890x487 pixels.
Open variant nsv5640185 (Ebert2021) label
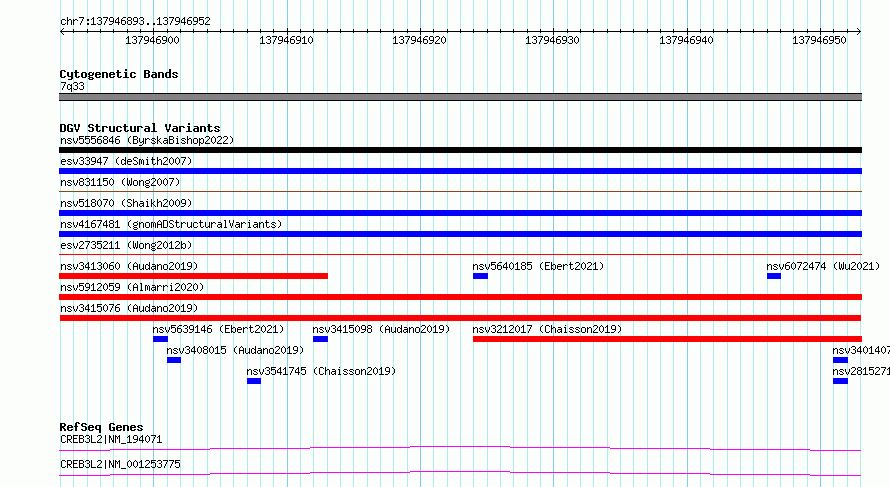(x=538, y=266)
